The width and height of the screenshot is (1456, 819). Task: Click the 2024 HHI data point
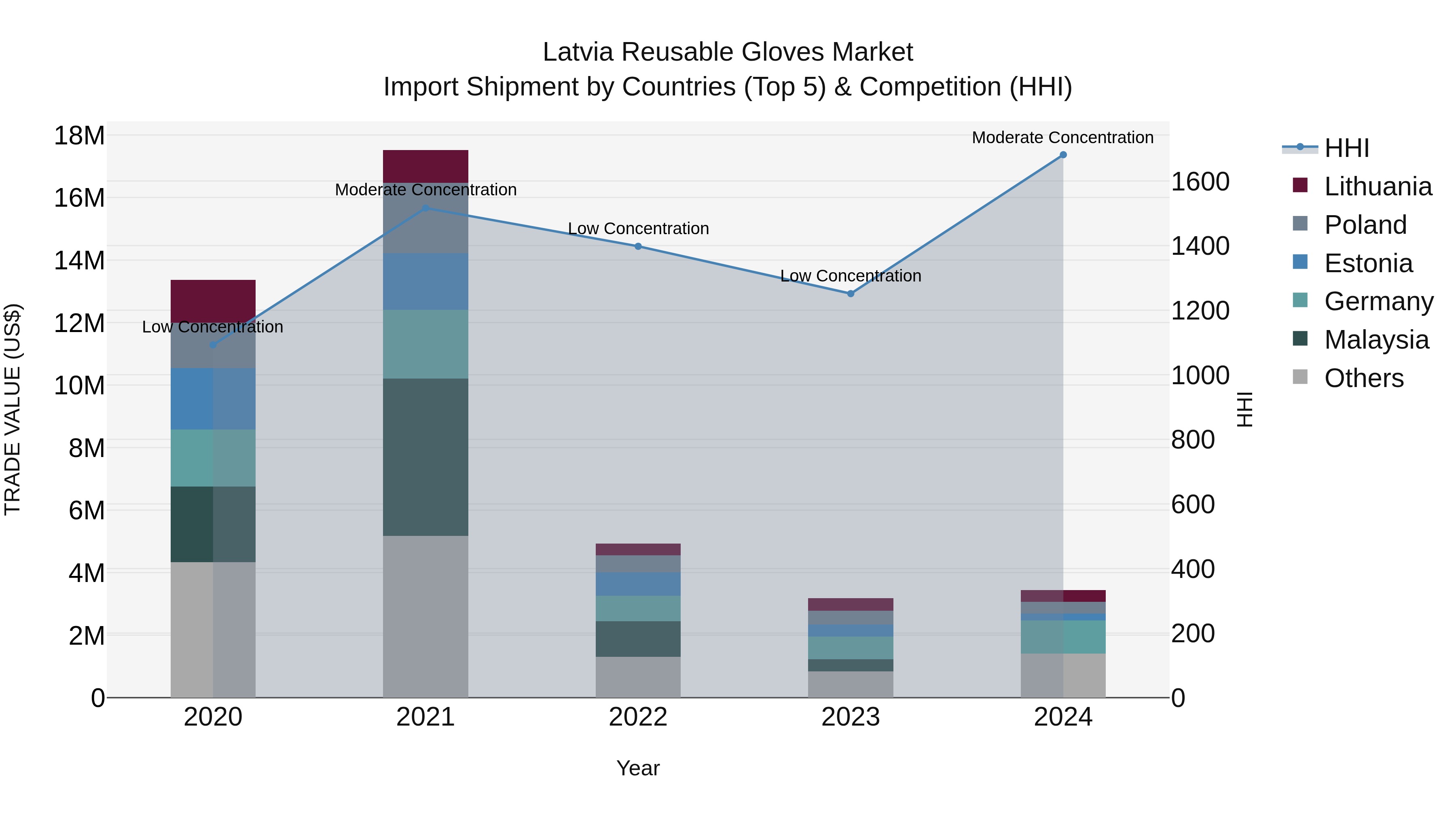pyautogui.click(x=1063, y=155)
